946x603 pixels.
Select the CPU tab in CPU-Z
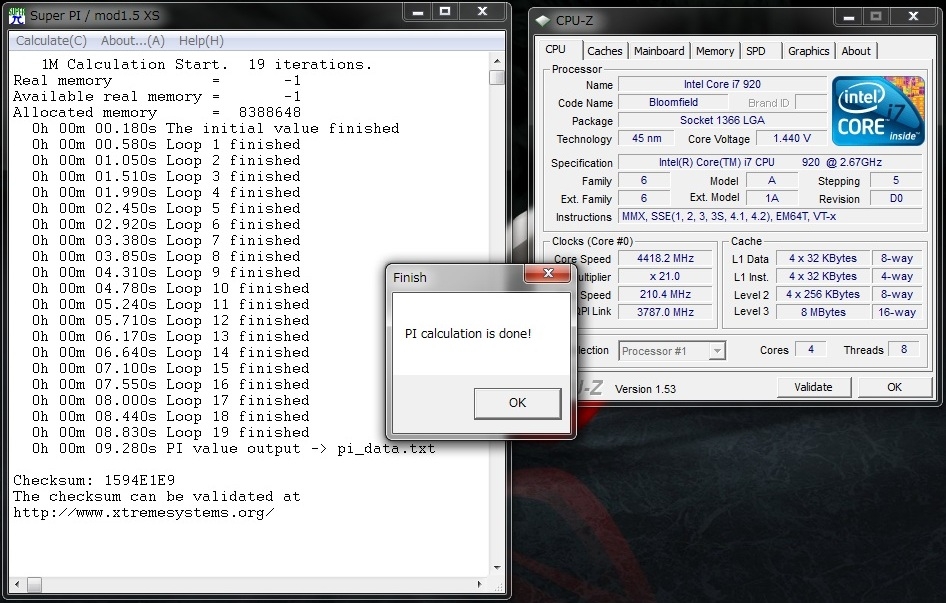pos(556,49)
